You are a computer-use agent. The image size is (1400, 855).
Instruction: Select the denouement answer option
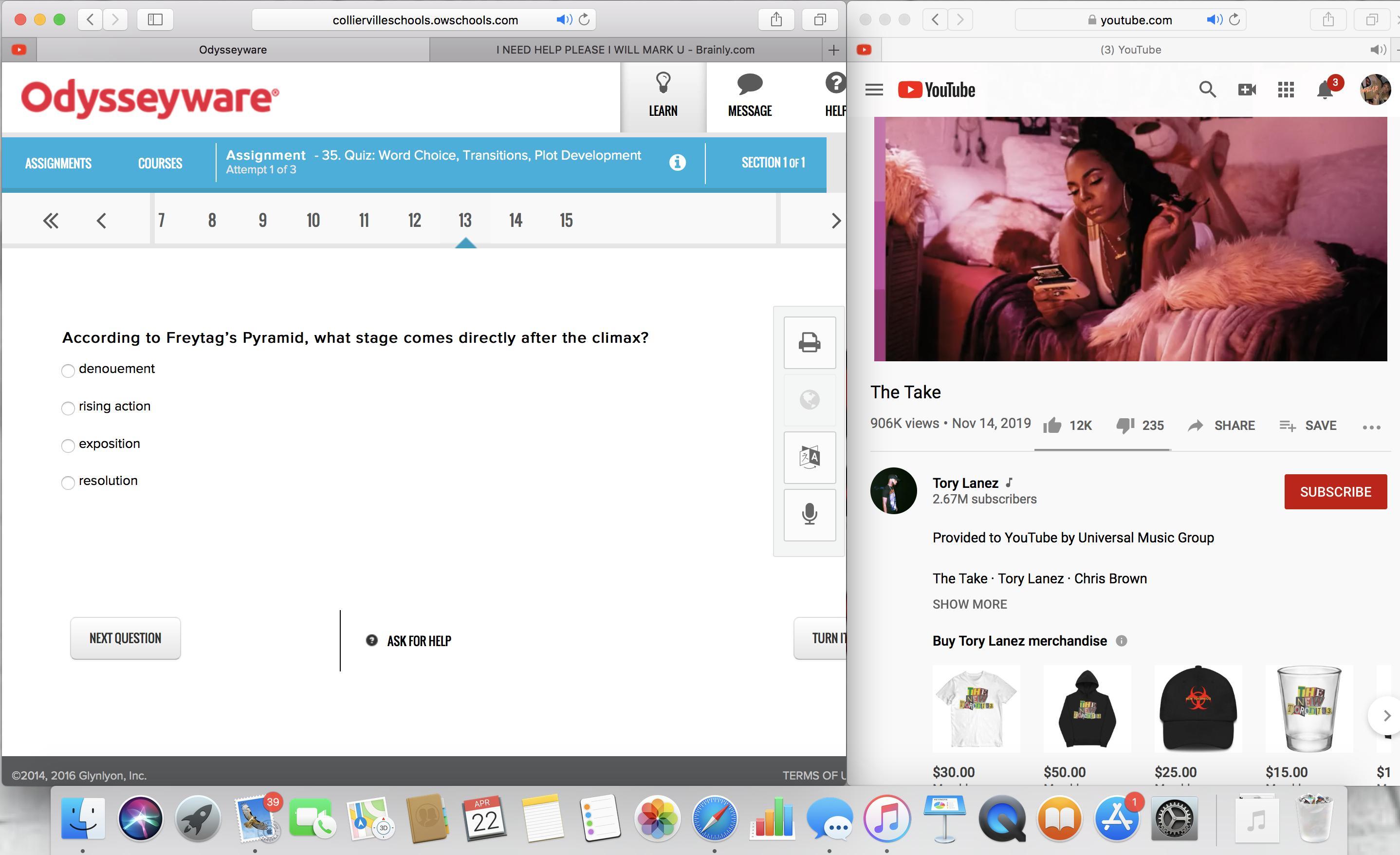coord(68,371)
